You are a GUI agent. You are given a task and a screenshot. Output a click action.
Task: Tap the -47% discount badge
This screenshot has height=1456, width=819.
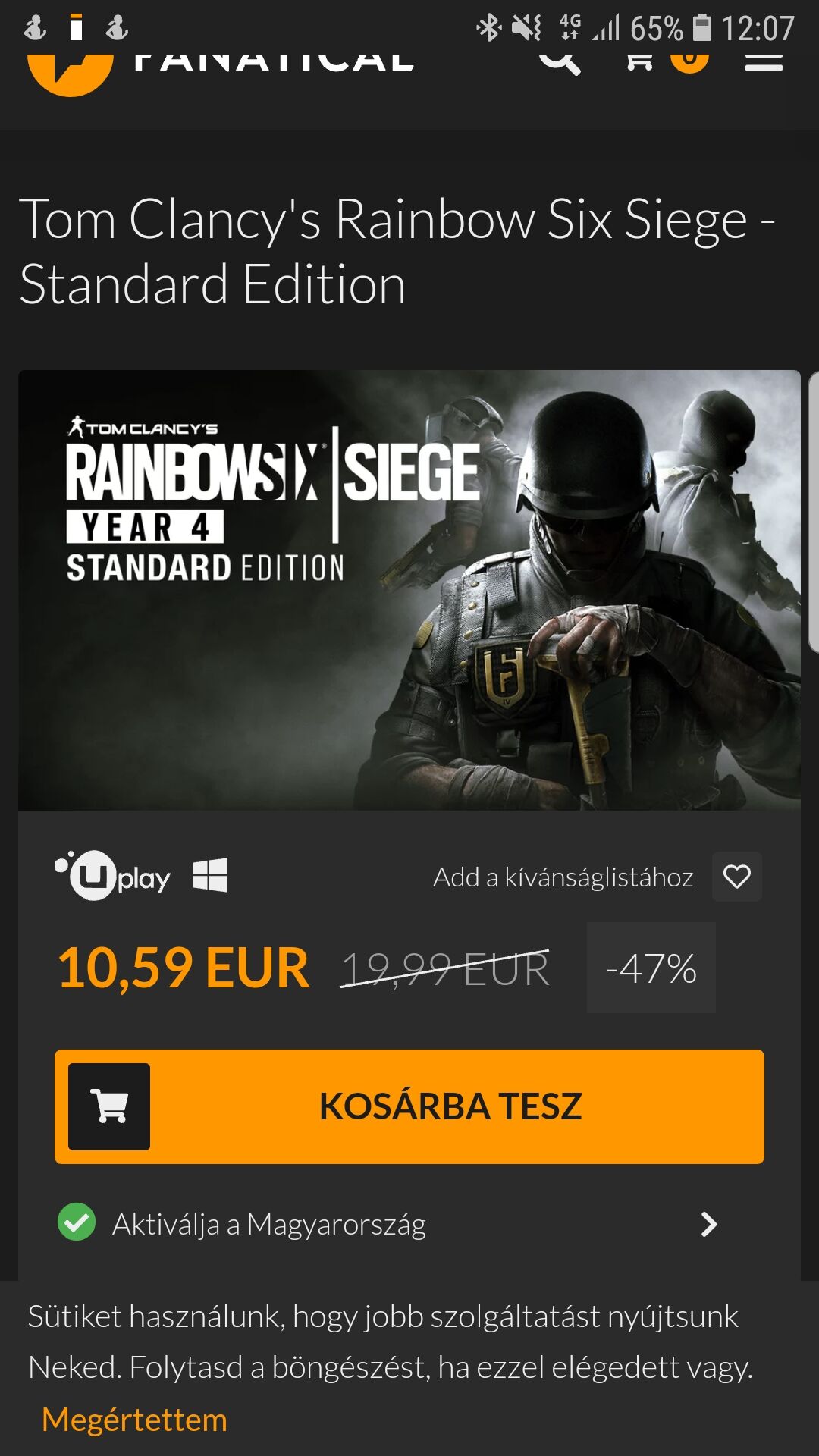click(651, 968)
